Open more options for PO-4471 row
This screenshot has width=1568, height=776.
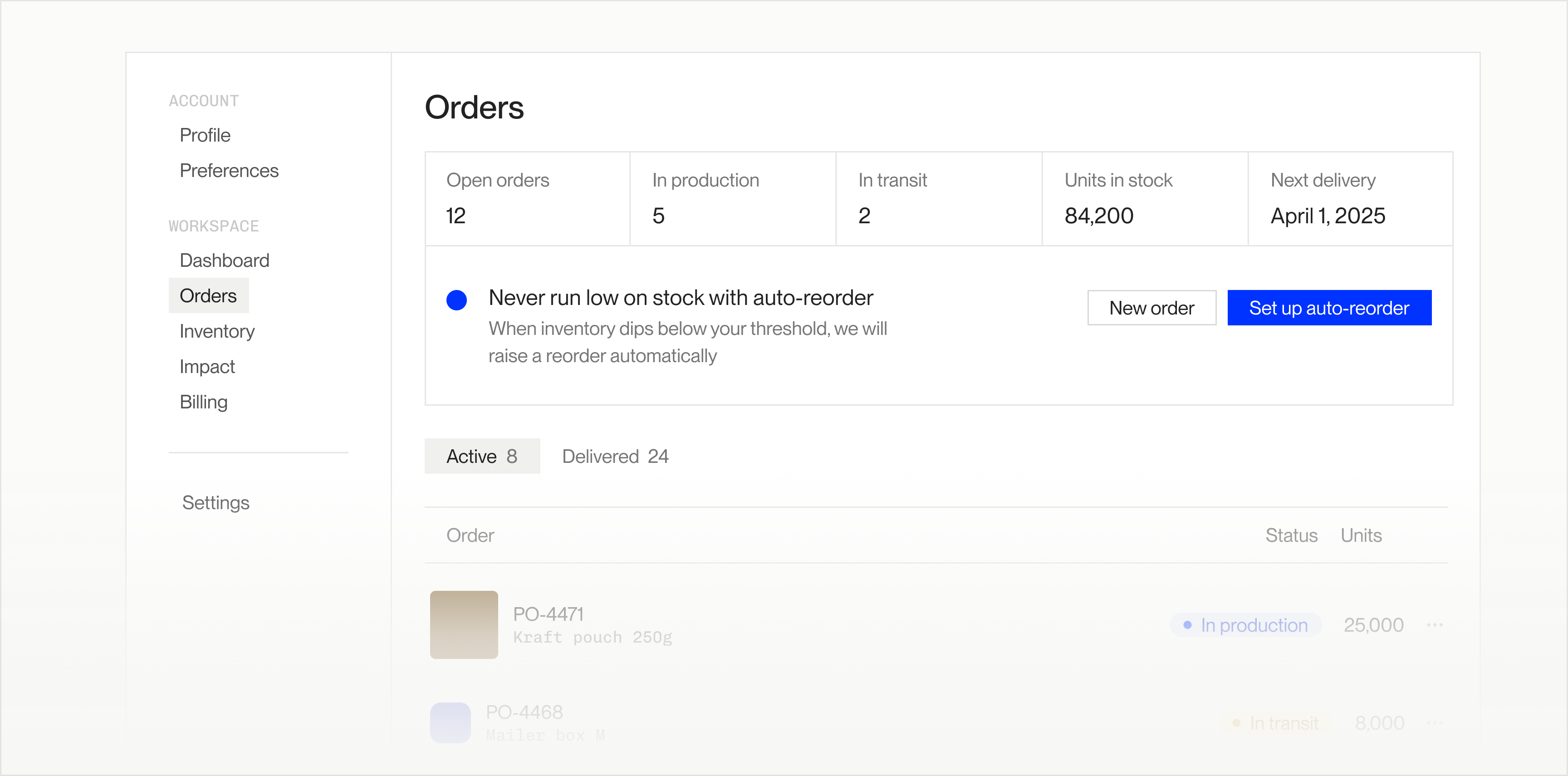[x=1435, y=625]
